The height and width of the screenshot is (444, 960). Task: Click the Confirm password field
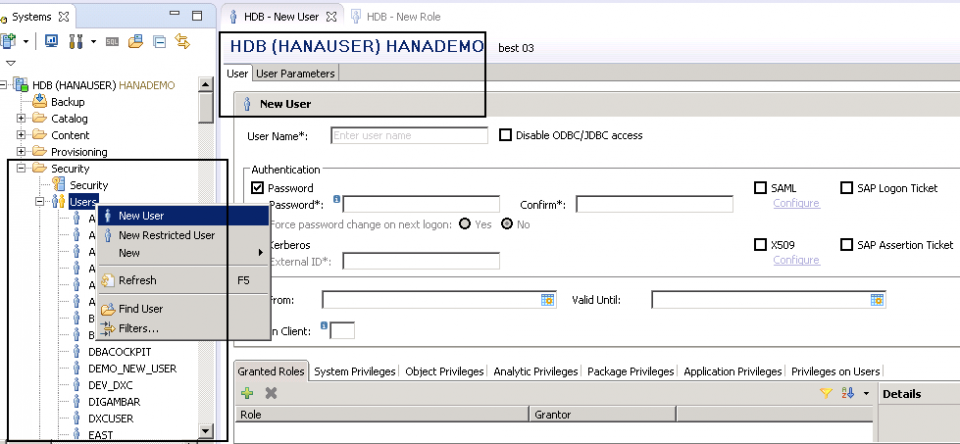pyautogui.click(x=654, y=204)
